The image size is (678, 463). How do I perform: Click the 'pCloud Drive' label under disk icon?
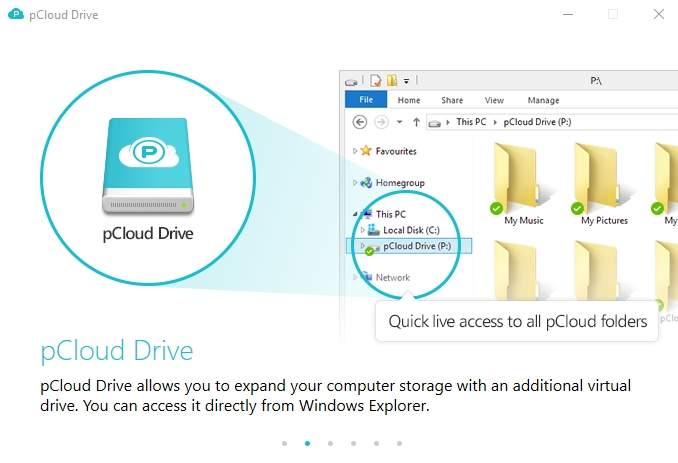[x=148, y=234]
